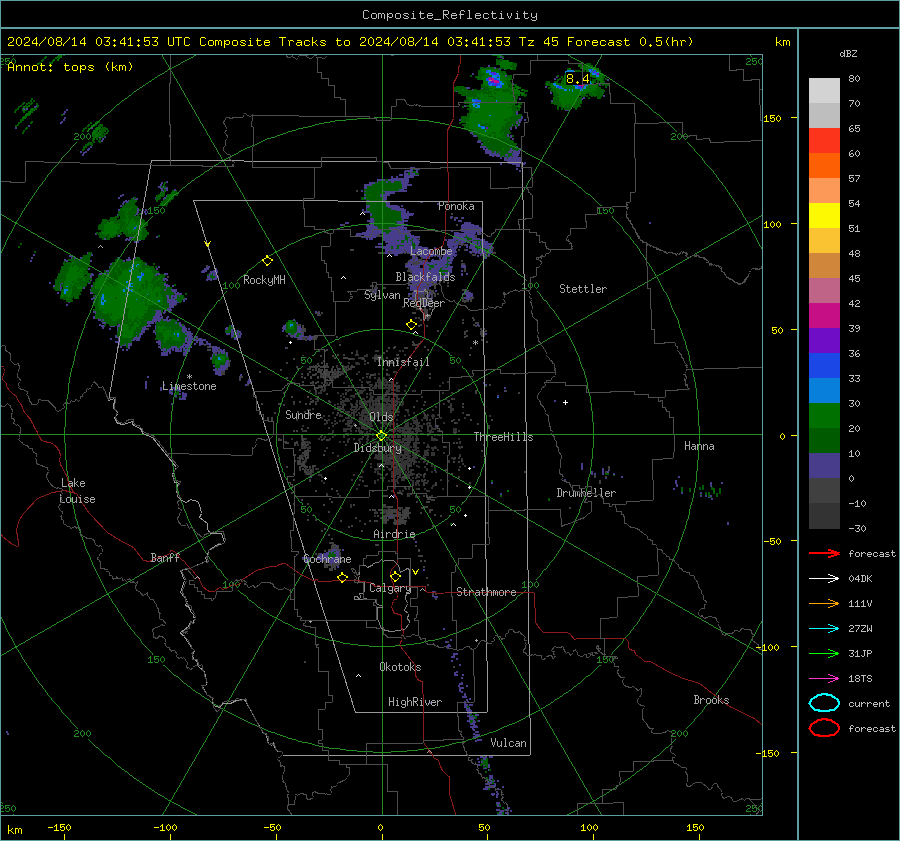Click the Strathmore city label
Screen dimensions: 900x841
tap(486, 592)
